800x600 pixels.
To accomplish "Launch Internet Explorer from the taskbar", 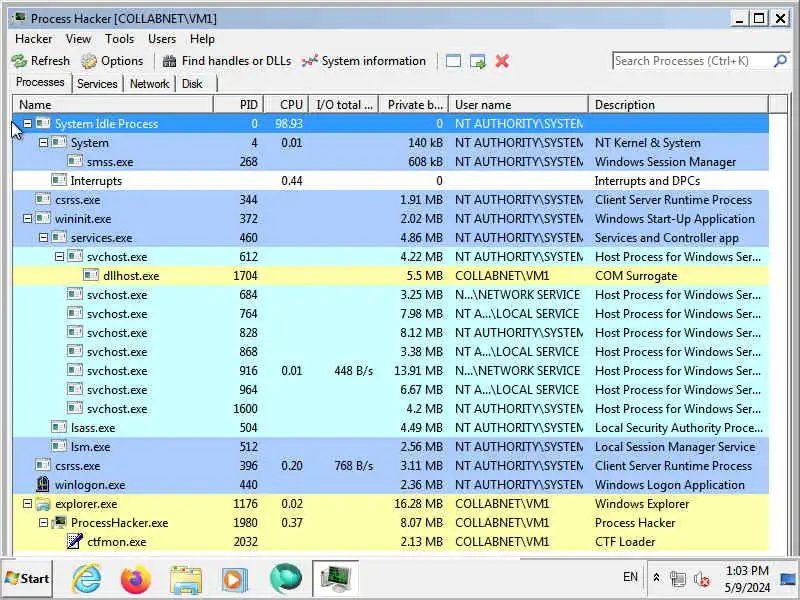I will [x=87, y=579].
